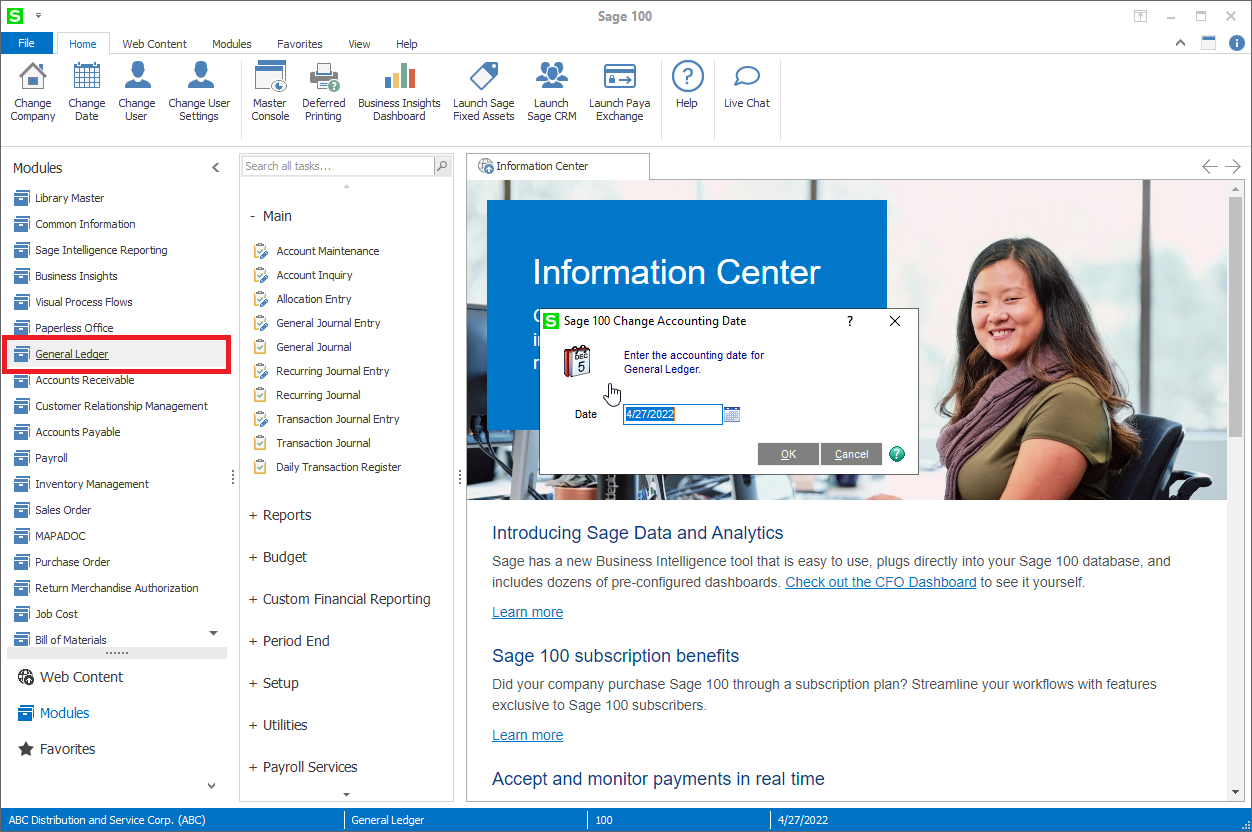Open Change User Settings
The height and width of the screenshot is (832, 1252).
click(x=199, y=91)
